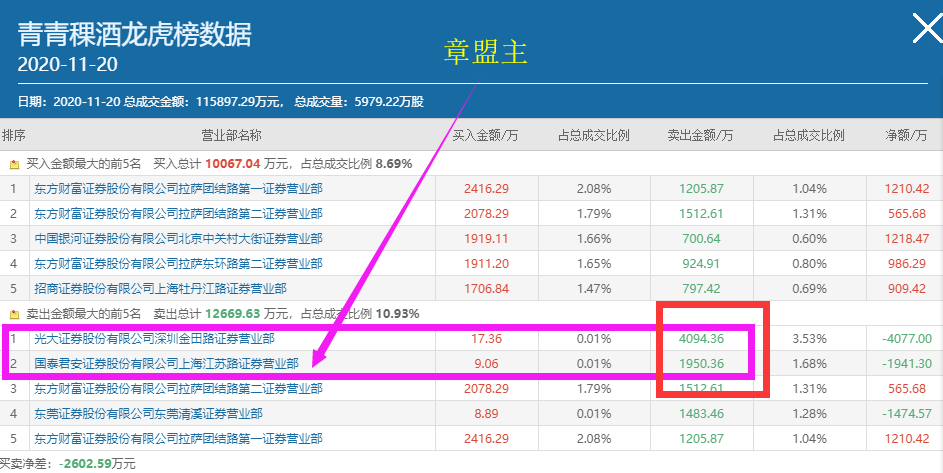Click buy amount 8.89 for 东莞证券
The height and width of the screenshot is (473, 943).
[487, 414]
